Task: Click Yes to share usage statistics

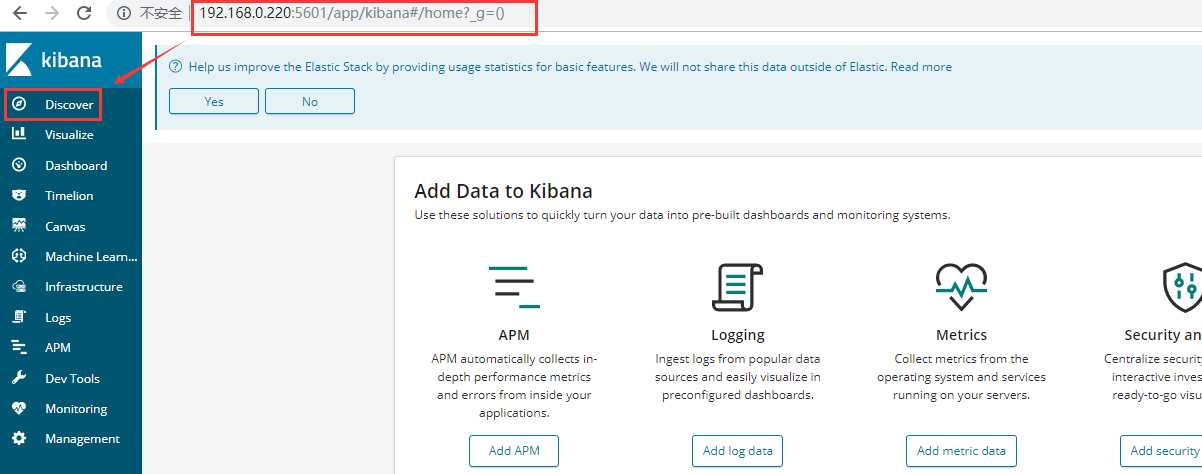Action: click(214, 101)
